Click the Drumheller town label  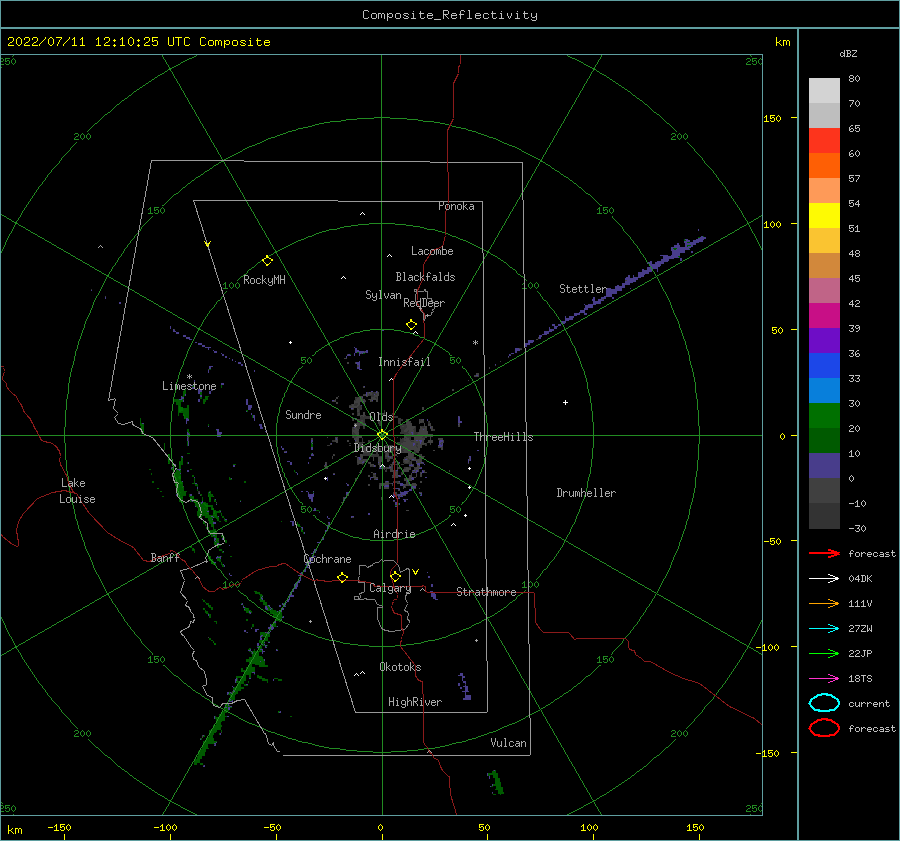[586, 493]
